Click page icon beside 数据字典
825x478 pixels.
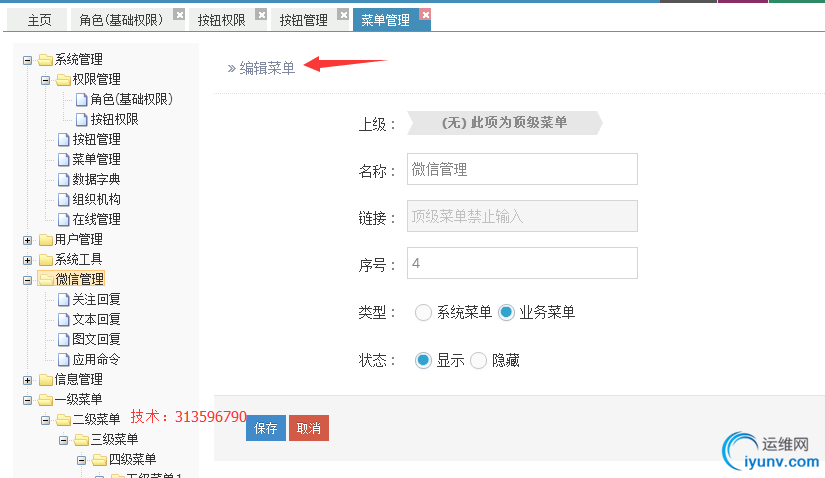click(x=64, y=180)
